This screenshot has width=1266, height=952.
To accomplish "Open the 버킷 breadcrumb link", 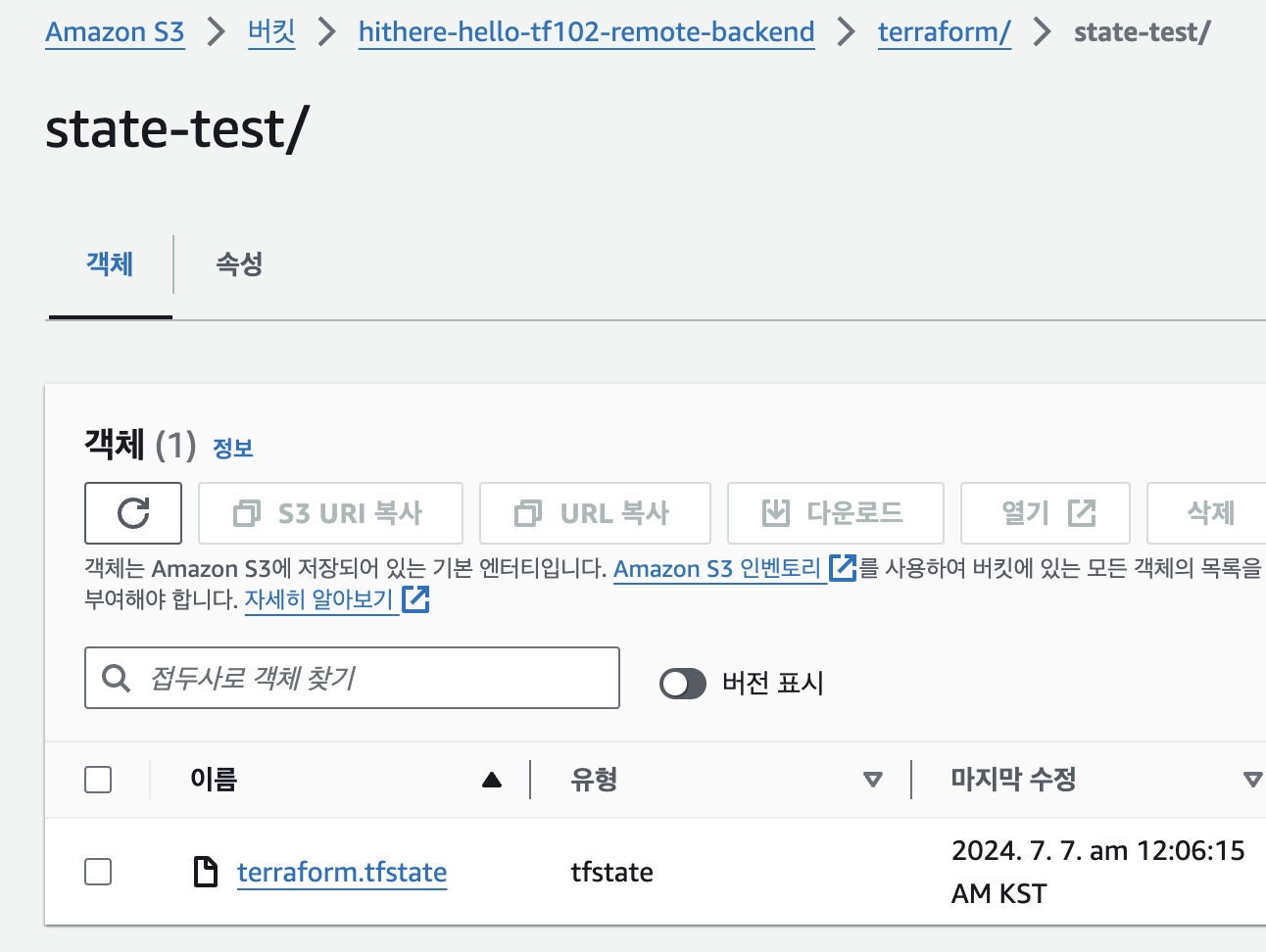I will click(x=271, y=32).
